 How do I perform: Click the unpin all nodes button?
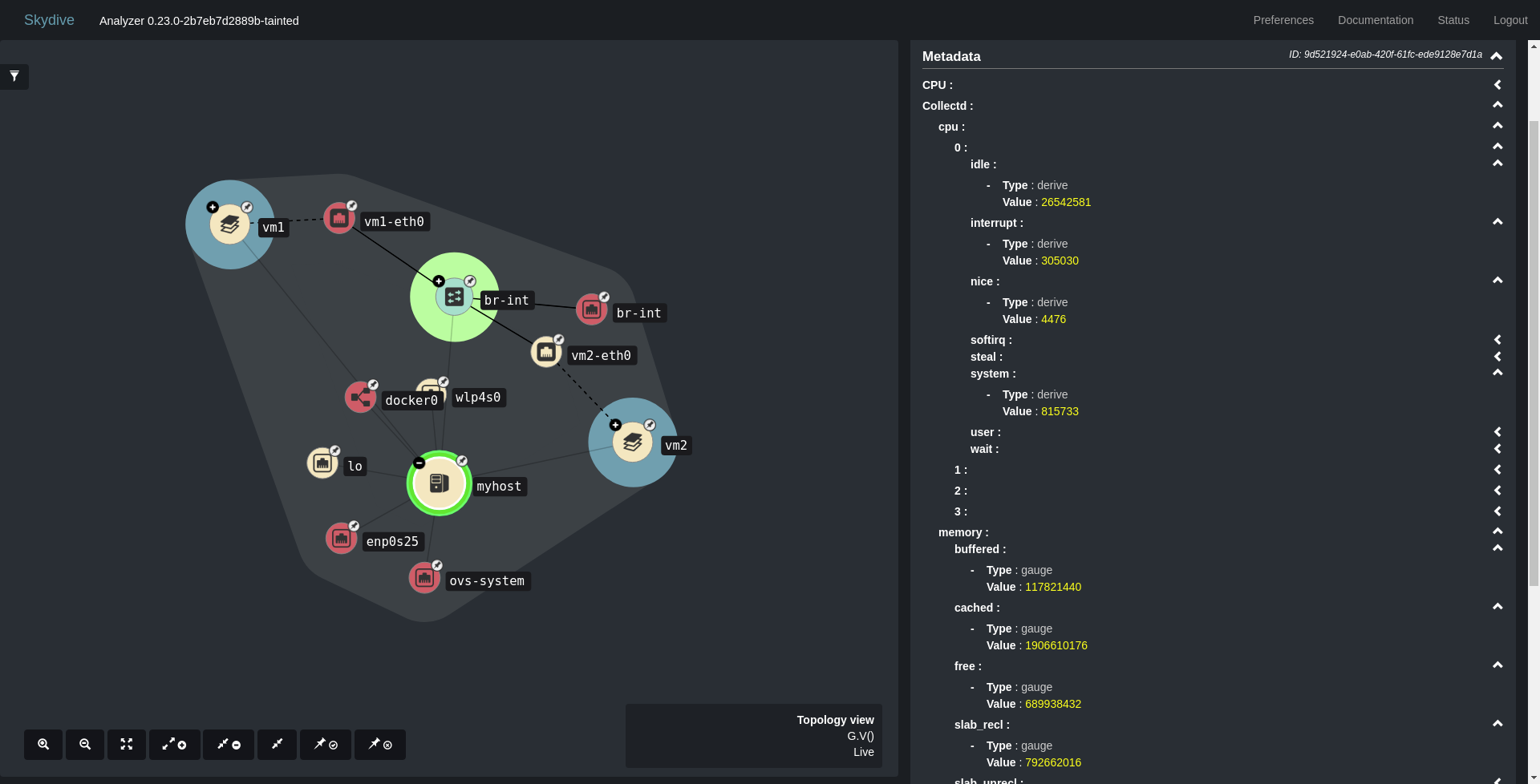tap(380, 745)
